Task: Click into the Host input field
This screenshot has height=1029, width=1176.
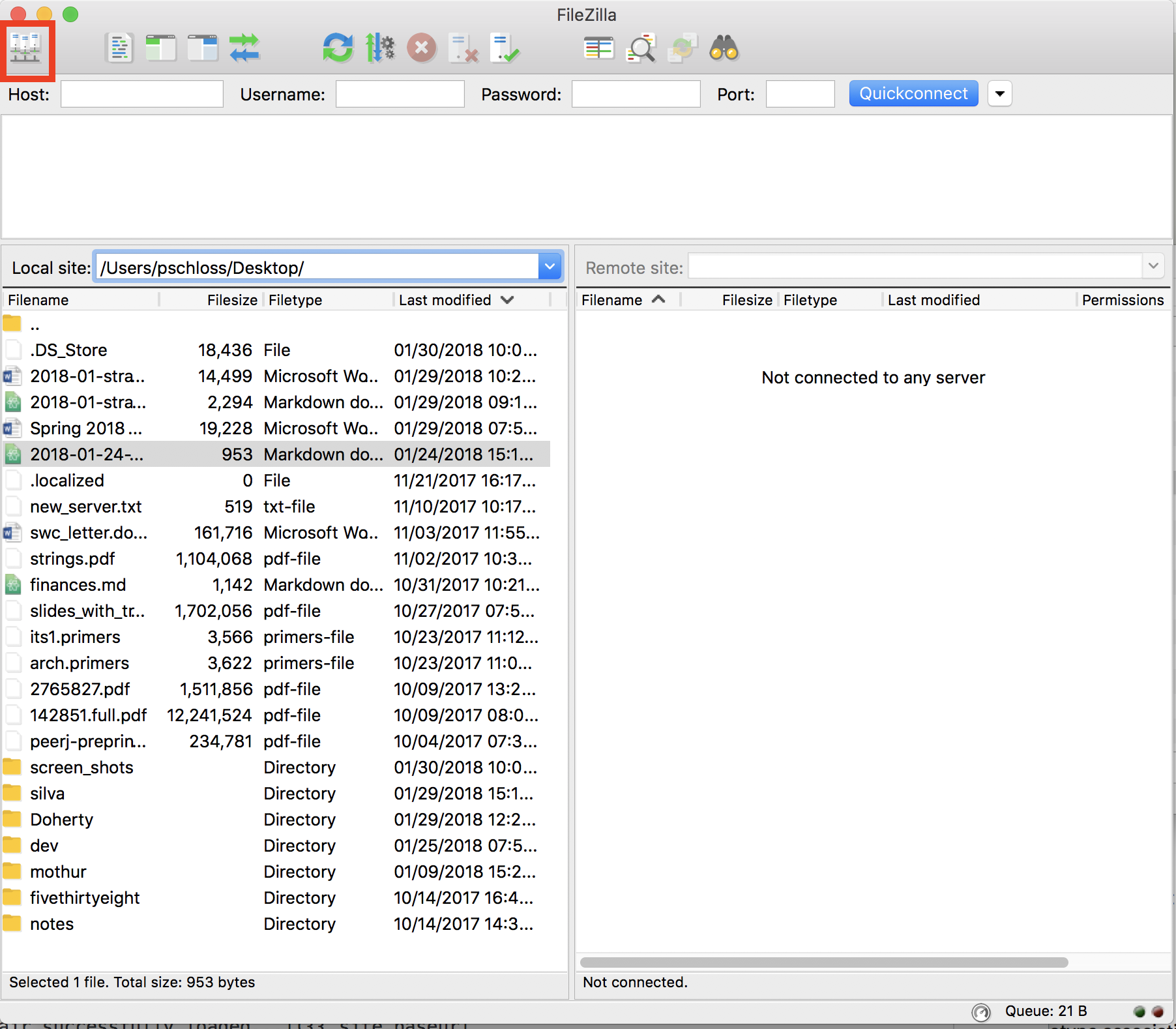Action: click(142, 95)
